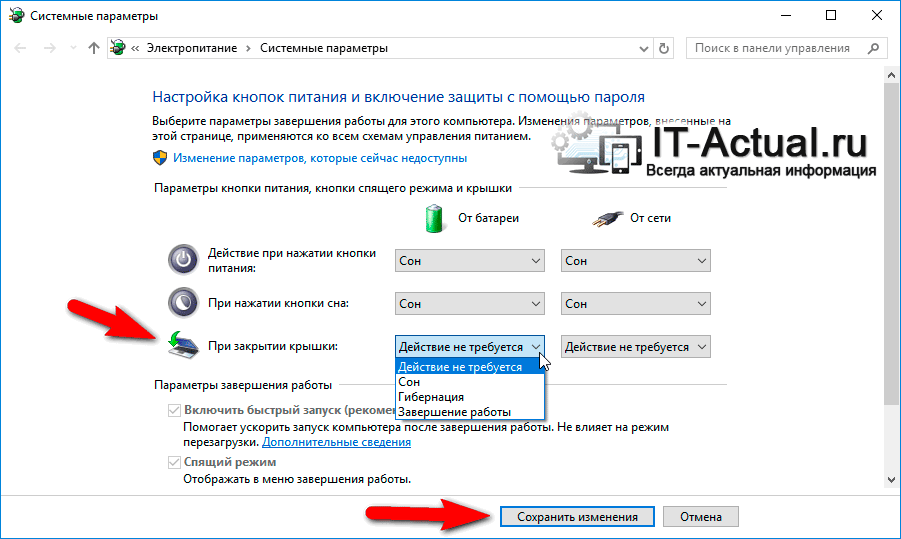
Task: Click the sleep button moon icon
Action: coord(183,302)
